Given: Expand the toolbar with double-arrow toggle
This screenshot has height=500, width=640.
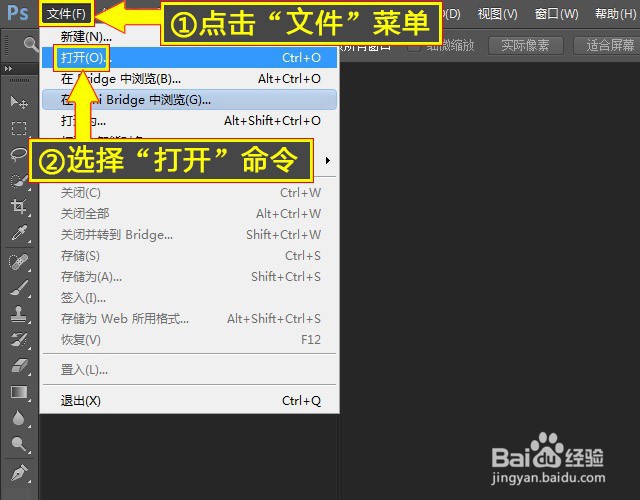Looking at the screenshot, I should pos(8,69).
